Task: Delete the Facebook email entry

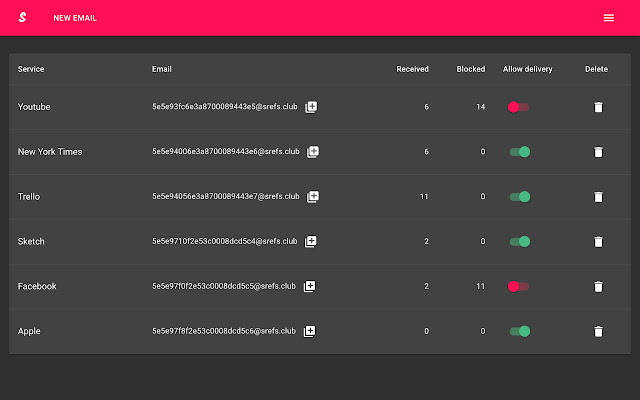Action: pos(598,287)
